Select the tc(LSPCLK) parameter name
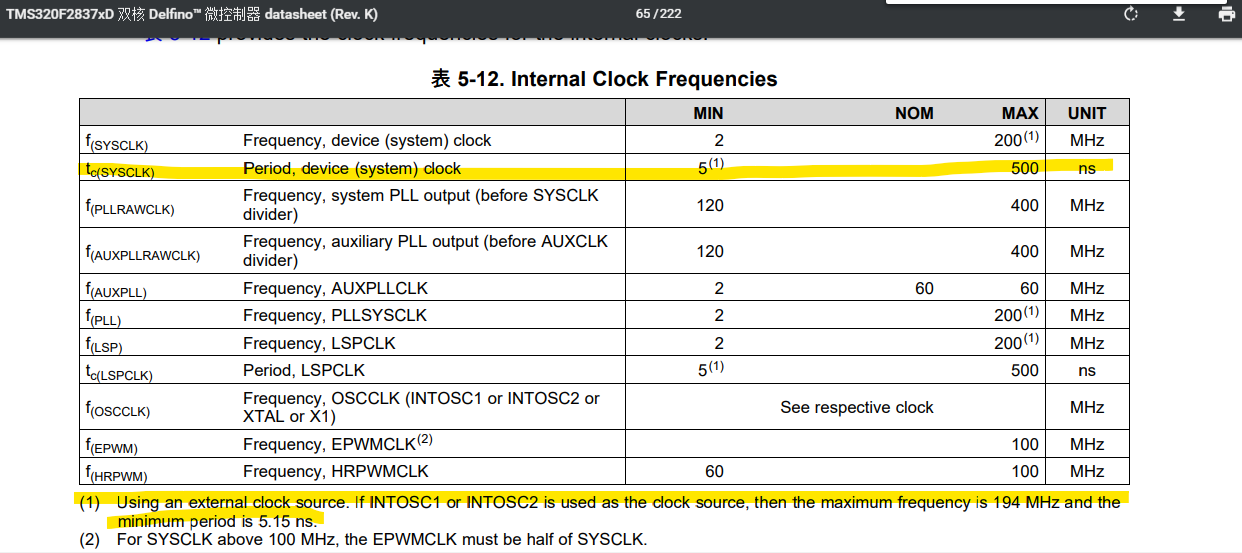Image resolution: width=1242 pixels, height=553 pixels. coord(119,372)
